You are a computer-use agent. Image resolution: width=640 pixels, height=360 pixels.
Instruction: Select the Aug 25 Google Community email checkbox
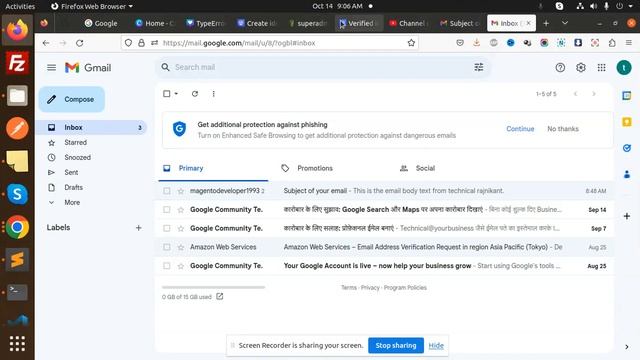pos(167,266)
